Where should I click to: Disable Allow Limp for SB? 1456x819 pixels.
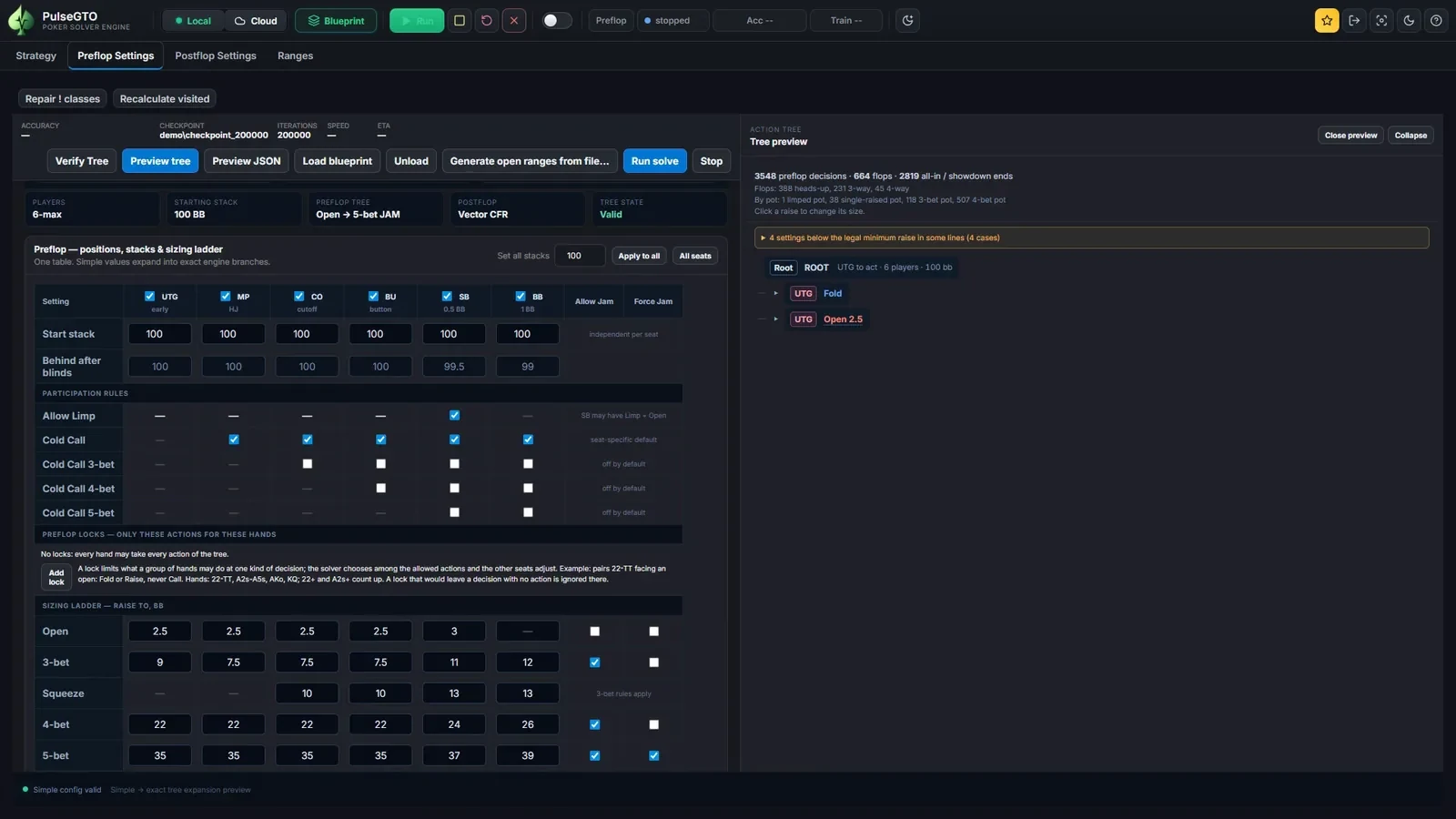(x=454, y=415)
